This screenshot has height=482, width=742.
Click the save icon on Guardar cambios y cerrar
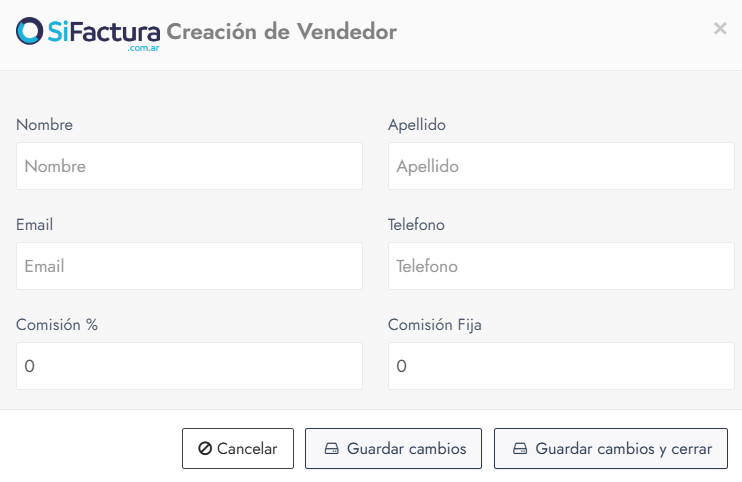[x=521, y=449]
